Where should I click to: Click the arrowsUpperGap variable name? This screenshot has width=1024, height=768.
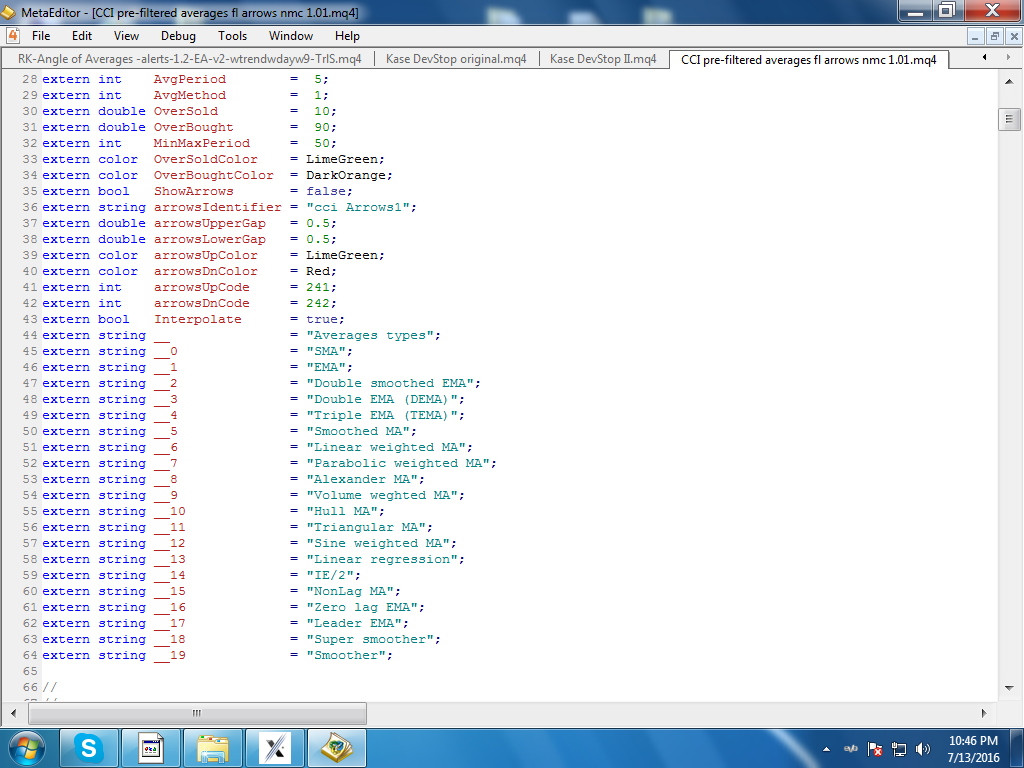tap(210, 223)
